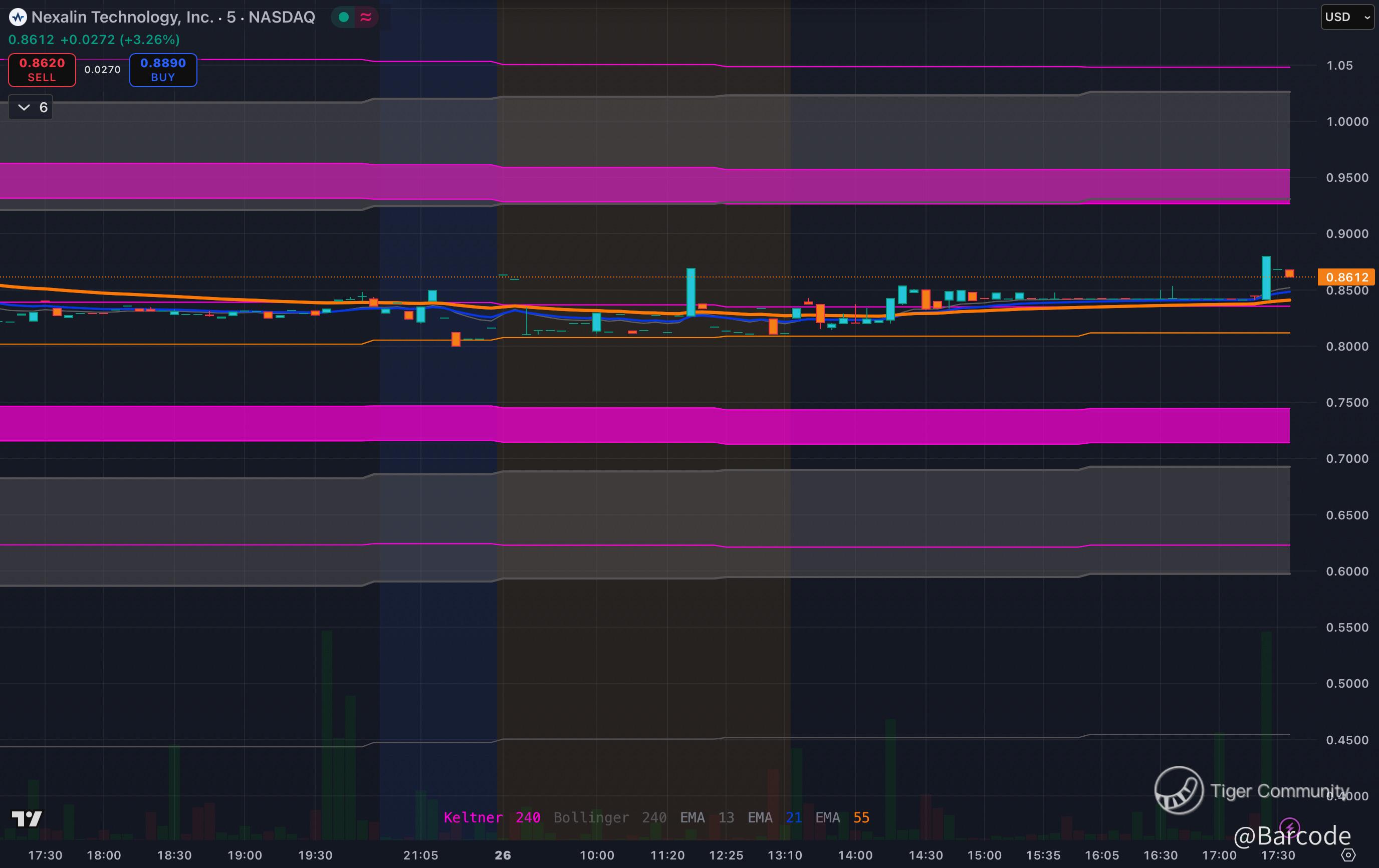Select the Bollinger 240 indicator label
1379x868 pixels.
pyautogui.click(x=609, y=817)
